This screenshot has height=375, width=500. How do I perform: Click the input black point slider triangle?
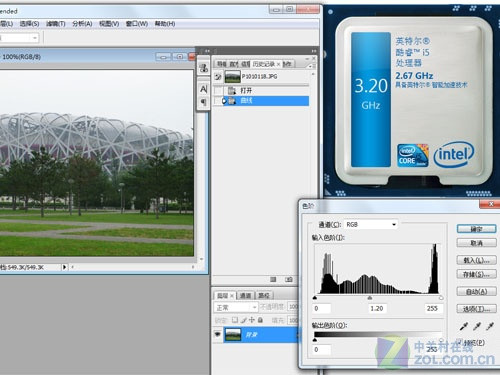[315, 298]
